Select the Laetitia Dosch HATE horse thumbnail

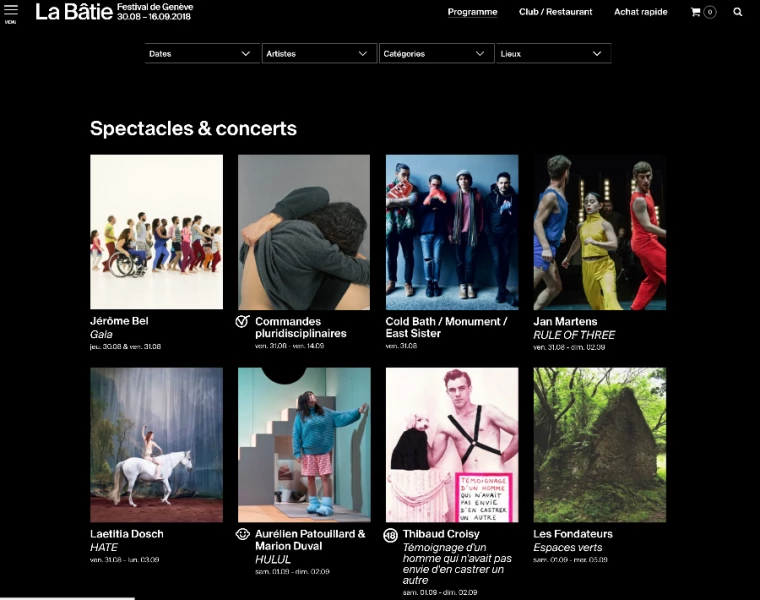pyautogui.click(x=157, y=445)
